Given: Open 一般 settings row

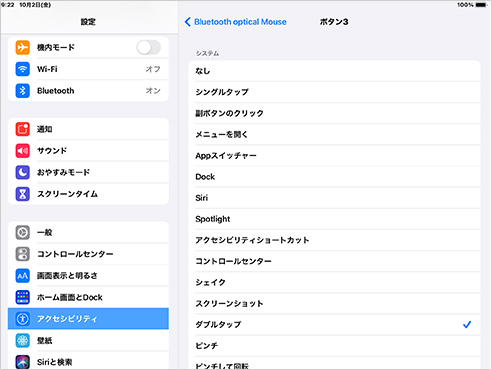Looking at the screenshot, I should 88,232.
